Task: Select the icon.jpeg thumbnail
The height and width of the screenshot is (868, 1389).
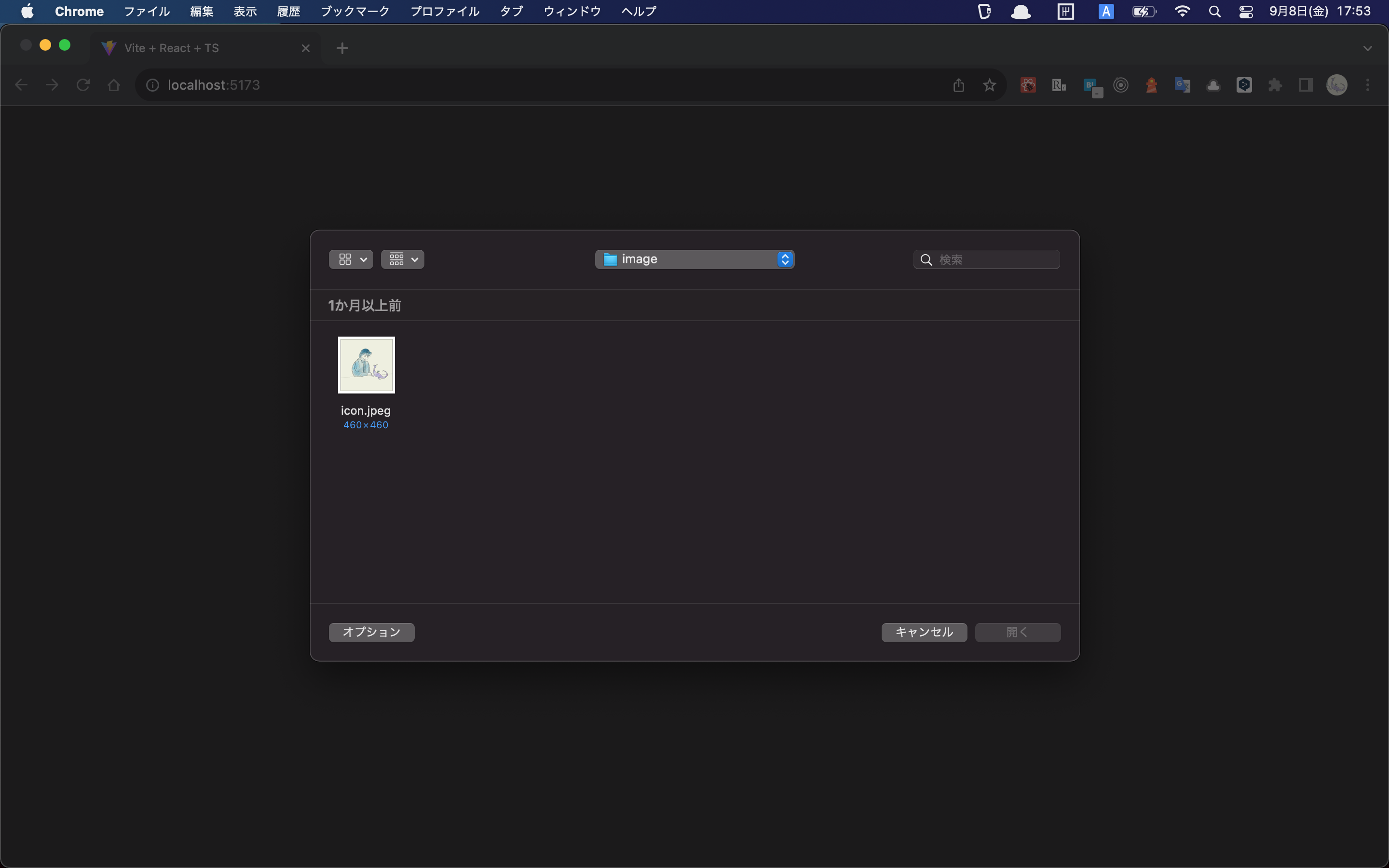Action: point(366,365)
